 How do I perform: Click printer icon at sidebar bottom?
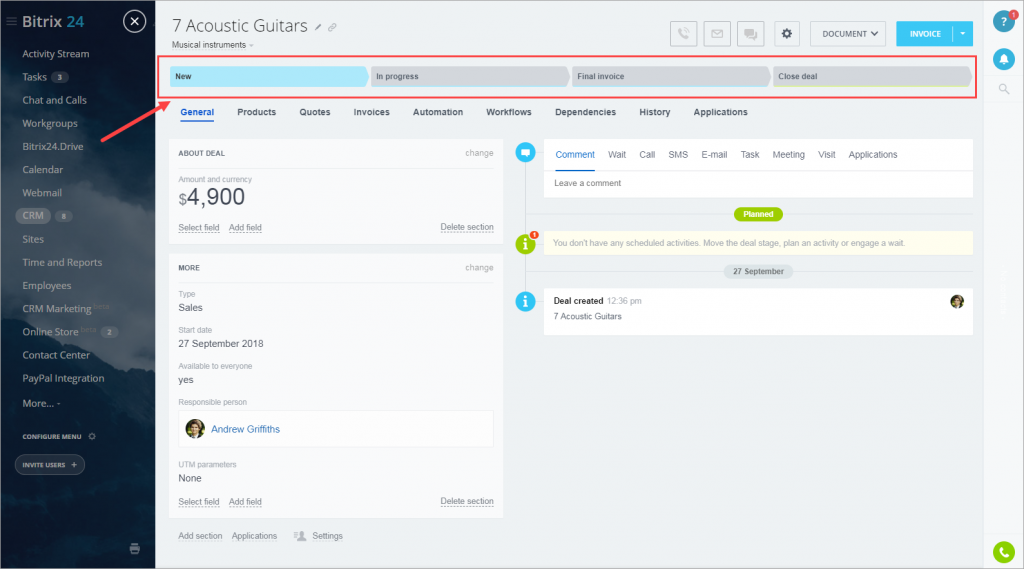pyautogui.click(x=135, y=549)
